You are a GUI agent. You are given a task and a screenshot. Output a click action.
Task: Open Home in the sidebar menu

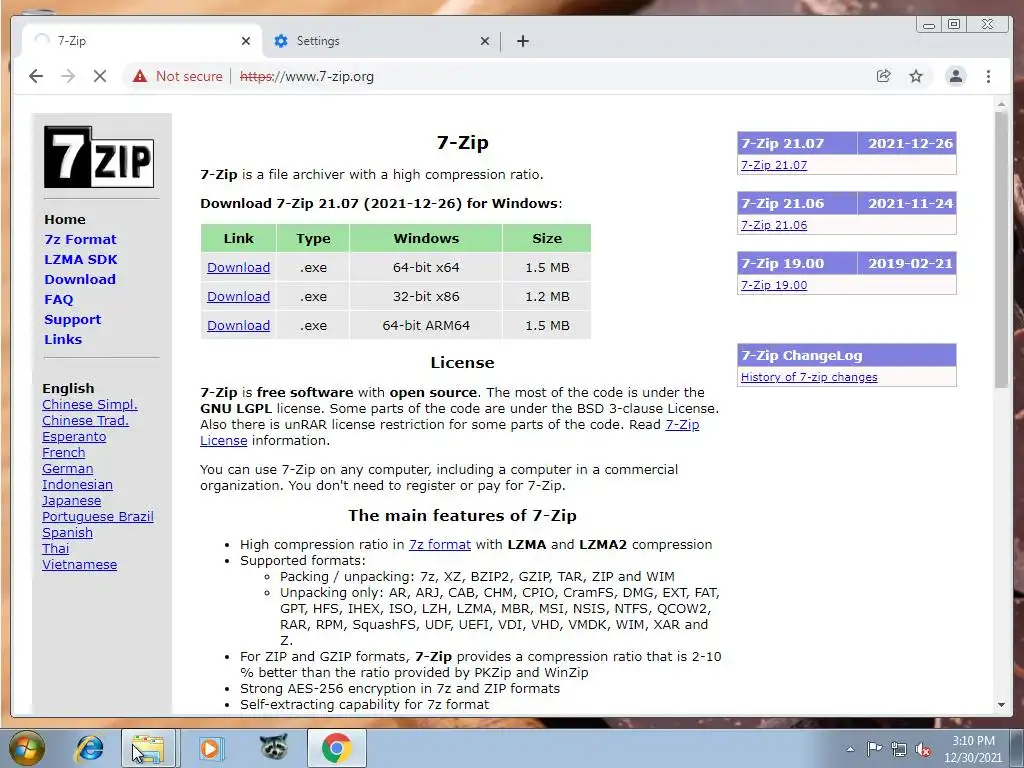click(x=65, y=219)
